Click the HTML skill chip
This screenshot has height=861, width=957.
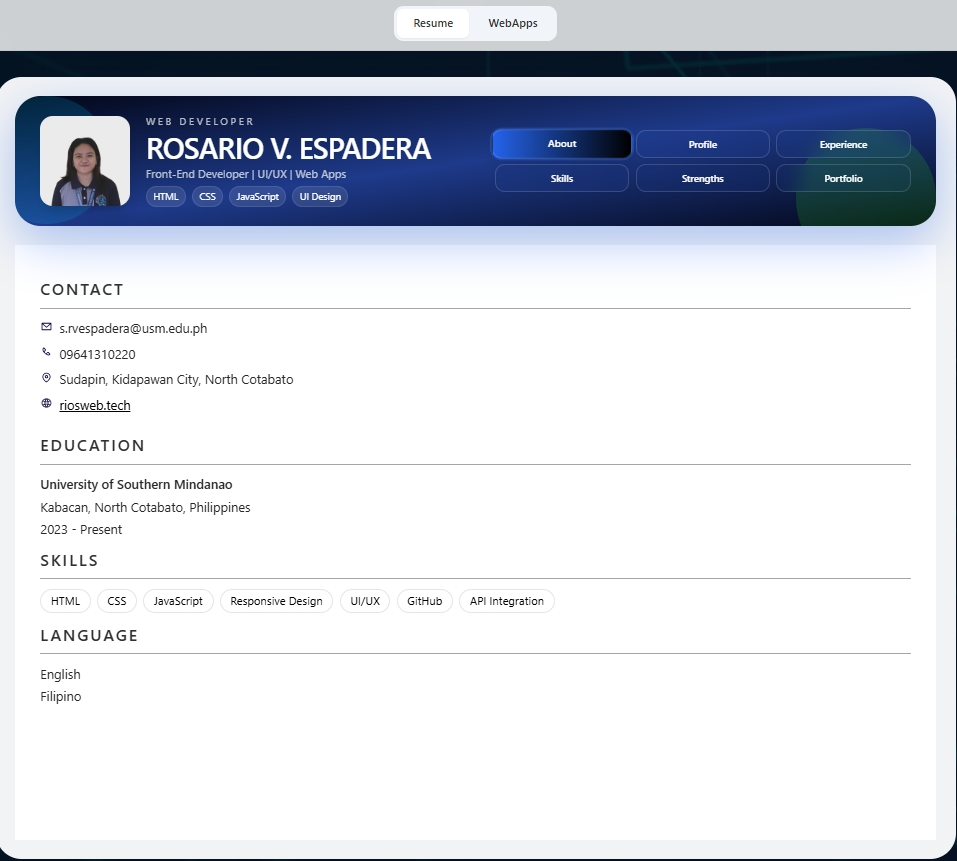pyautogui.click(x=65, y=601)
